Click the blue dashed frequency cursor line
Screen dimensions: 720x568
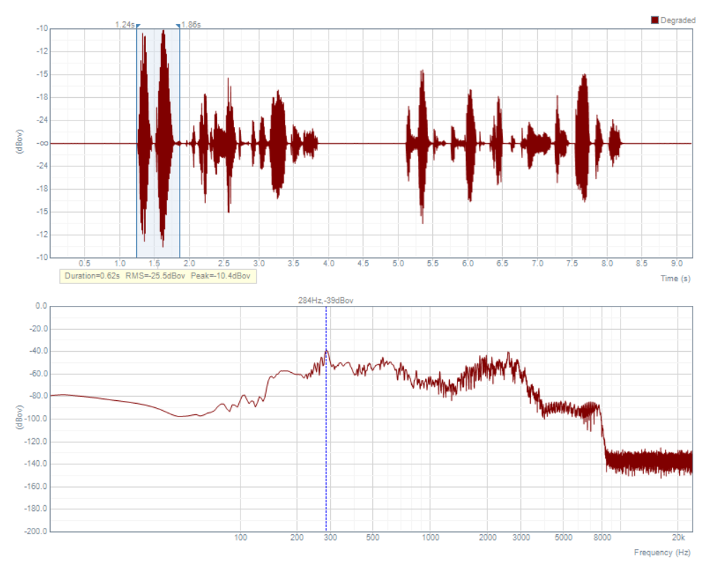[326, 450]
